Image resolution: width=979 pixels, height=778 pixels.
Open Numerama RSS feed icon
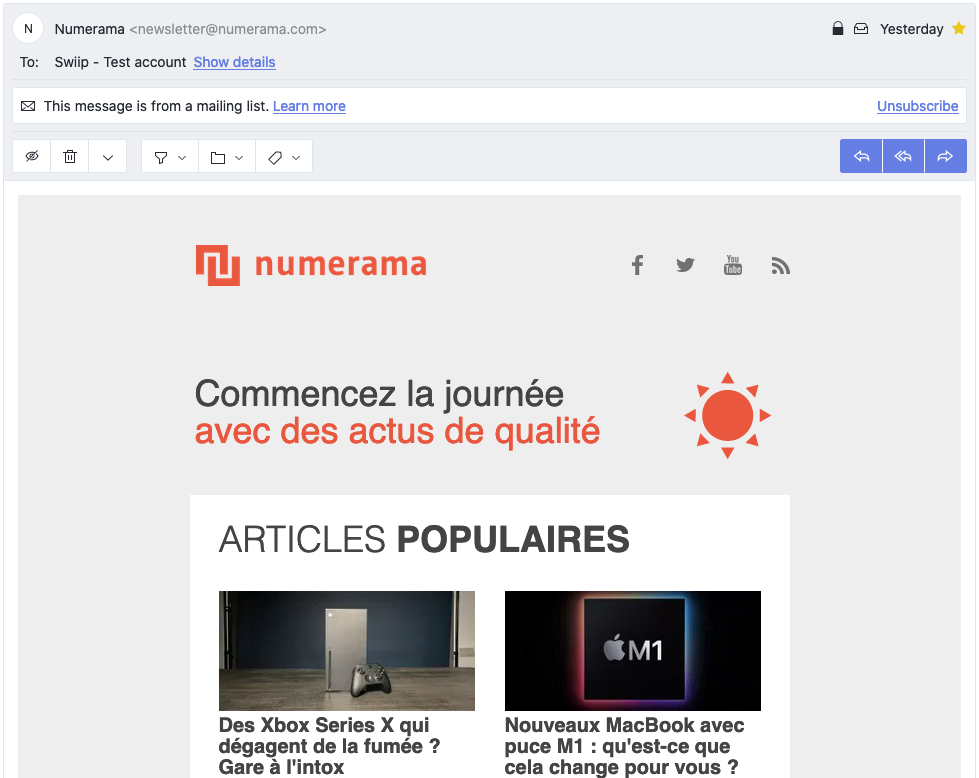click(780, 266)
